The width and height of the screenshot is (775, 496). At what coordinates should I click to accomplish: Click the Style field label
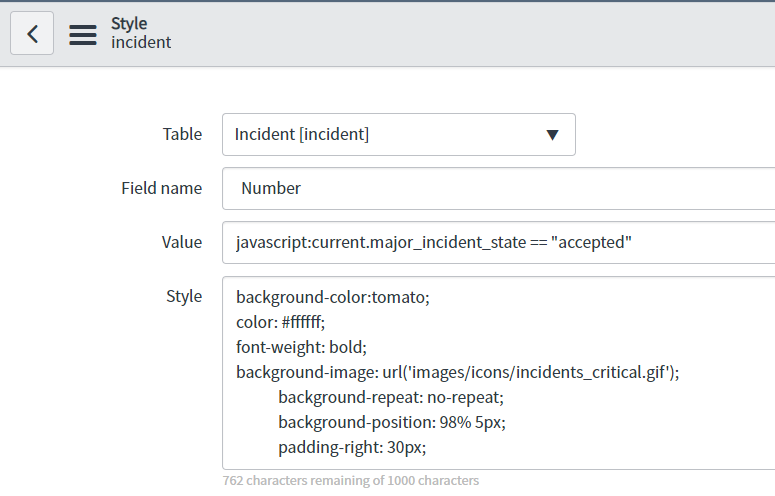pyautogui.click(x=184, y=296)
